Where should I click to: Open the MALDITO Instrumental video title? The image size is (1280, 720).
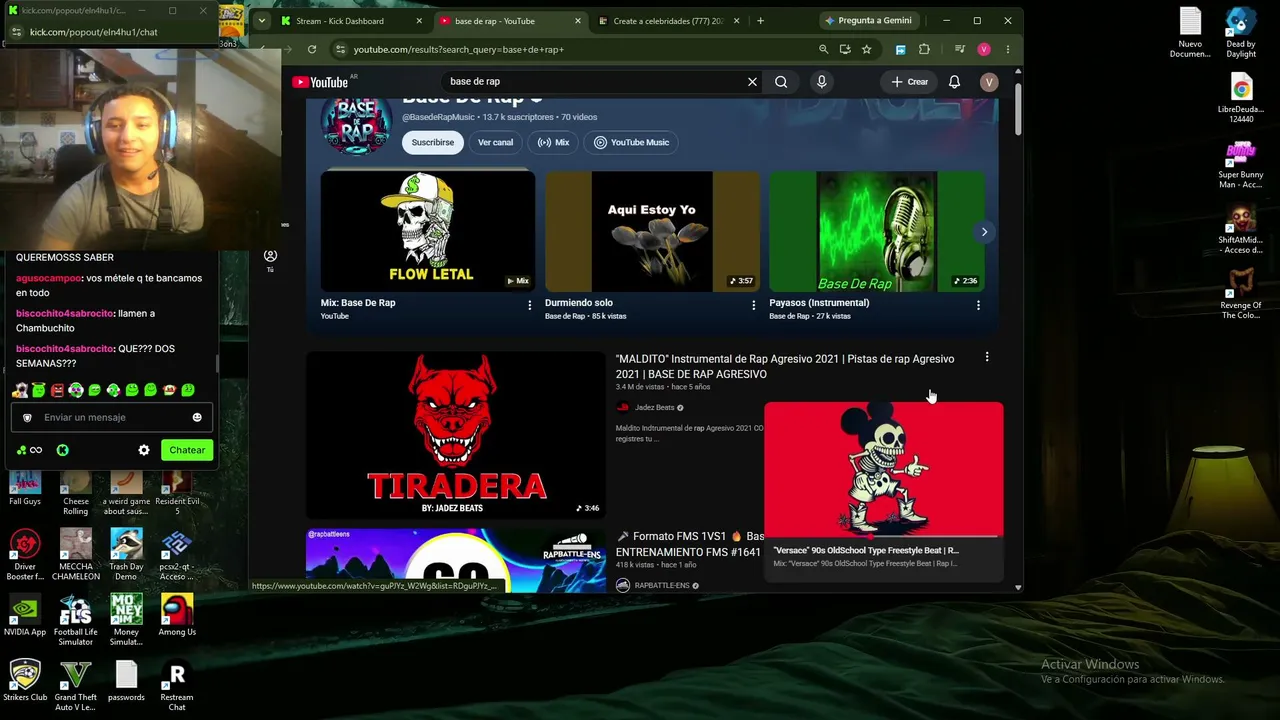pyautogui.click(x=785, y=366)
